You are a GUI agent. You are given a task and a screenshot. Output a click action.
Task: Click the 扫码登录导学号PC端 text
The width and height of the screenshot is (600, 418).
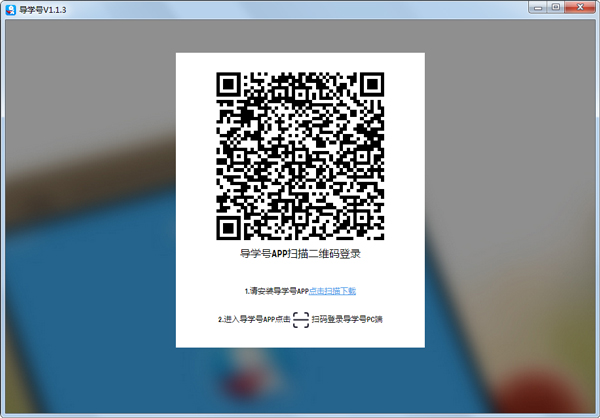point(347,319)
